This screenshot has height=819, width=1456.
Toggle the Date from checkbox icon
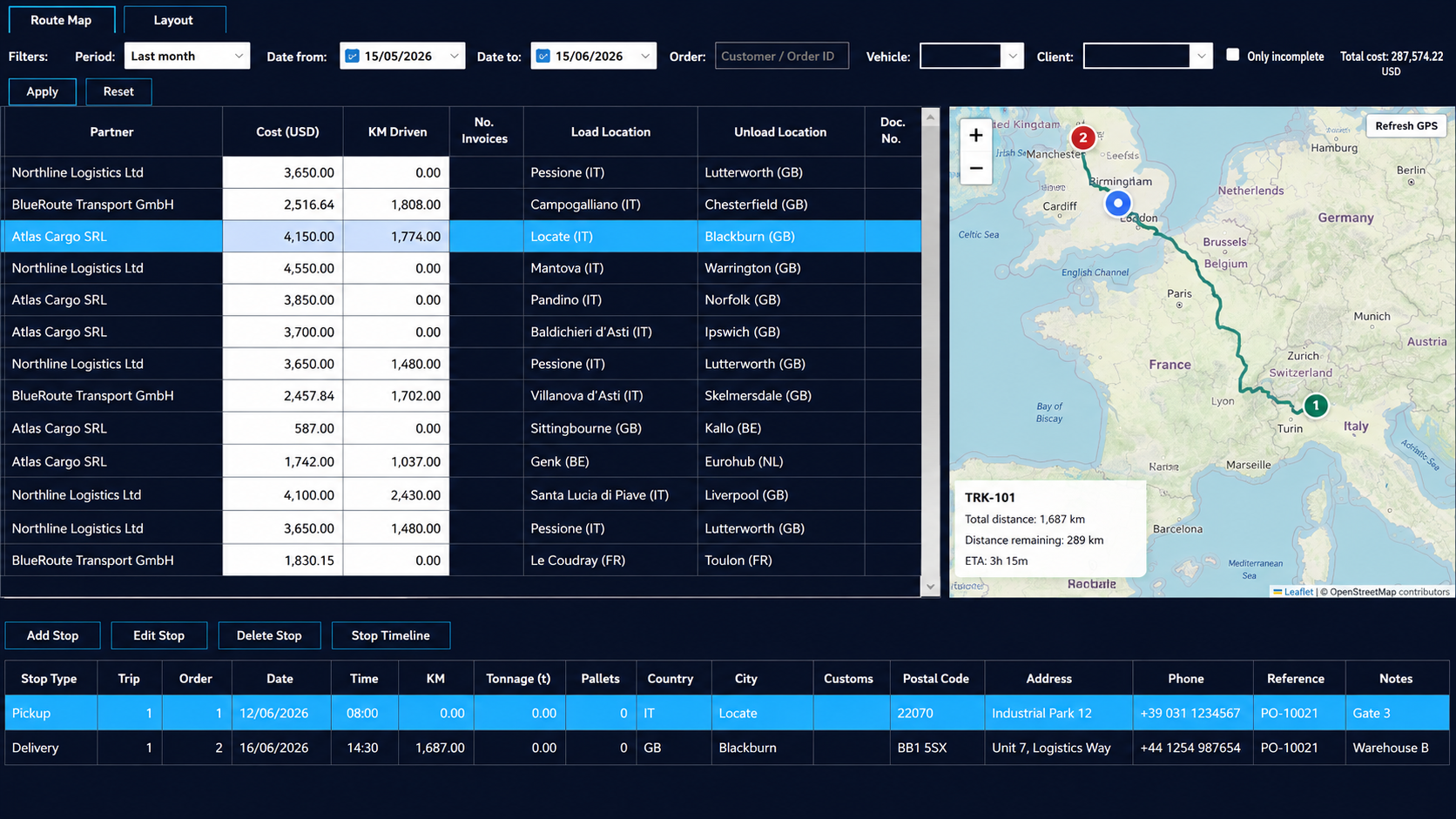click(x=352, y=56)
